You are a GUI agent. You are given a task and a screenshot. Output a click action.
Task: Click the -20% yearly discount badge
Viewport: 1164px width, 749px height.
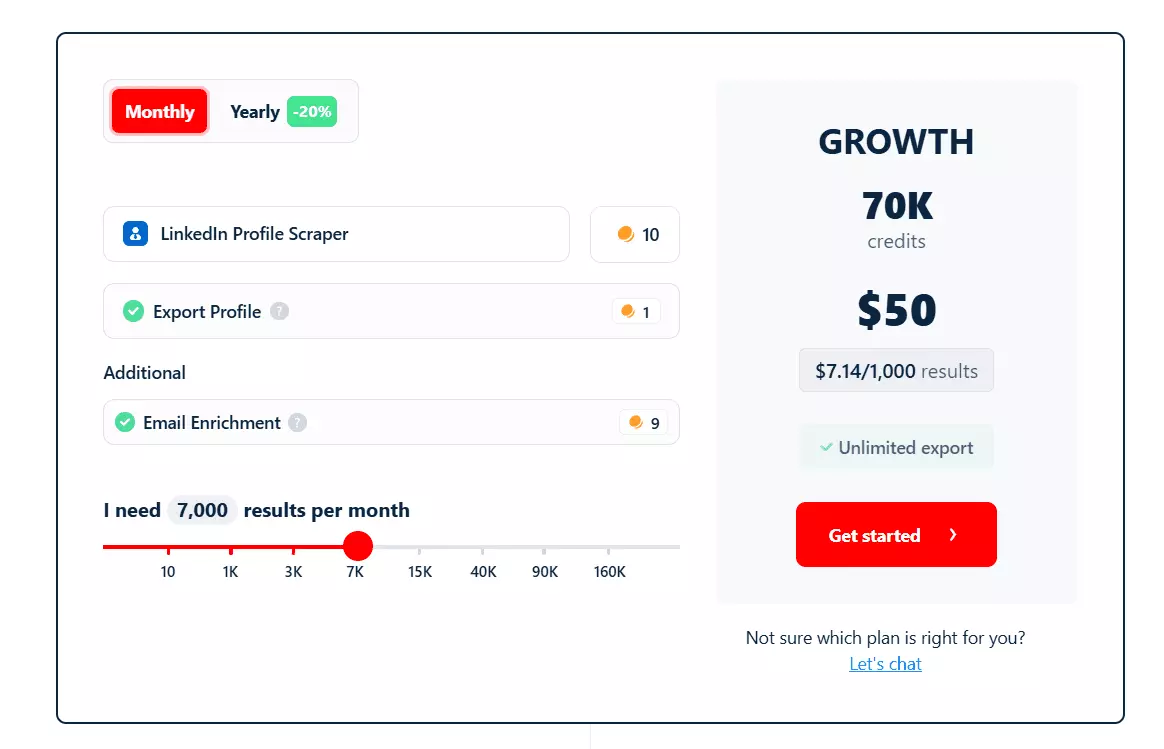coord(311,111)
